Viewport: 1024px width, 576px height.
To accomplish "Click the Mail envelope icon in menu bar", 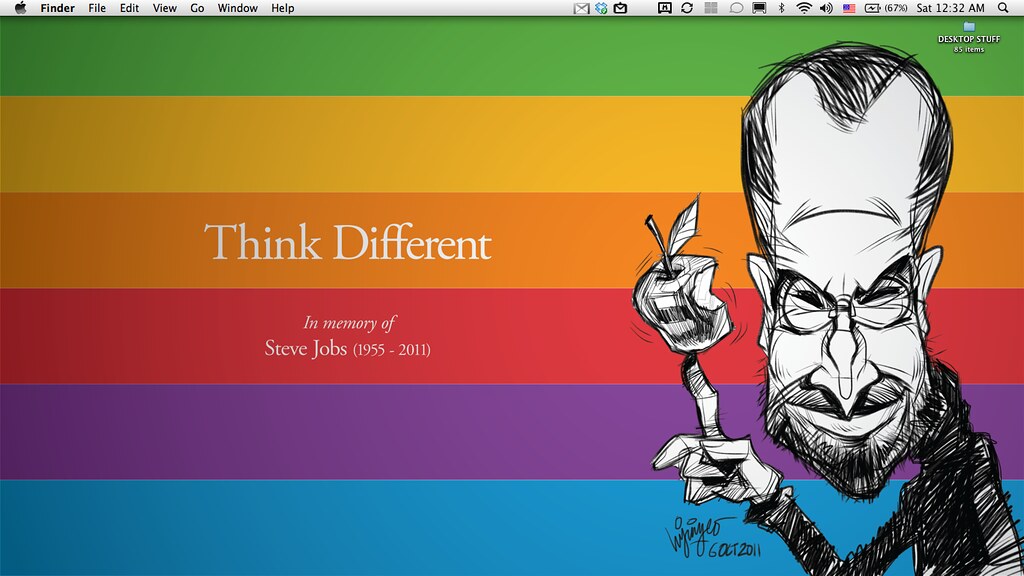I will [582, 8].
